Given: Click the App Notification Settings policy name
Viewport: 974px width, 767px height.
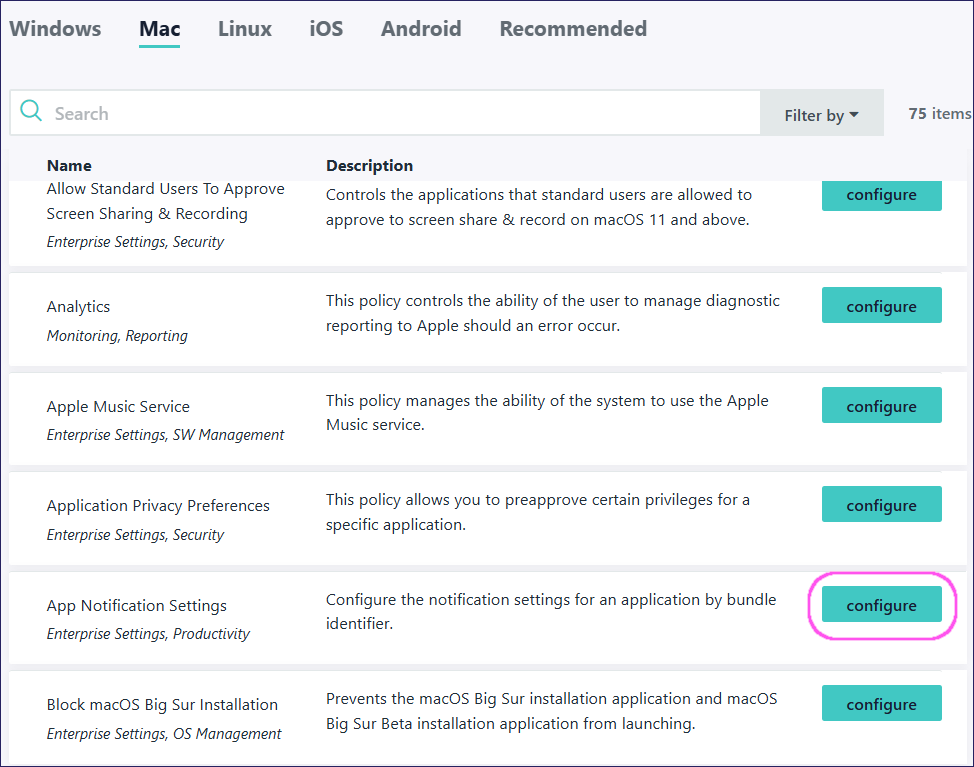Looking at the screenshot, I should (x=137, y=606).
